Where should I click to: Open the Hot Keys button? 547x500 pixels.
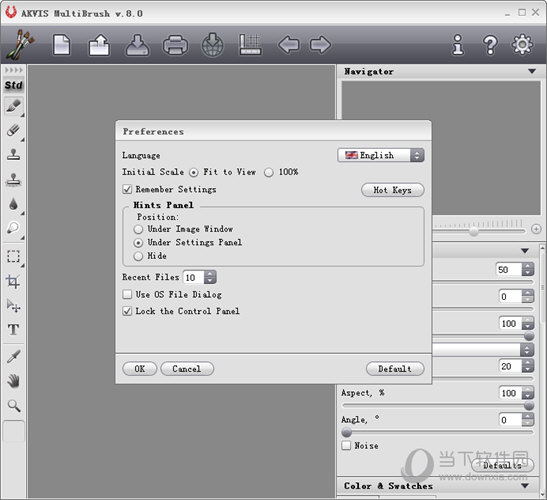click(x=392, y=190)
